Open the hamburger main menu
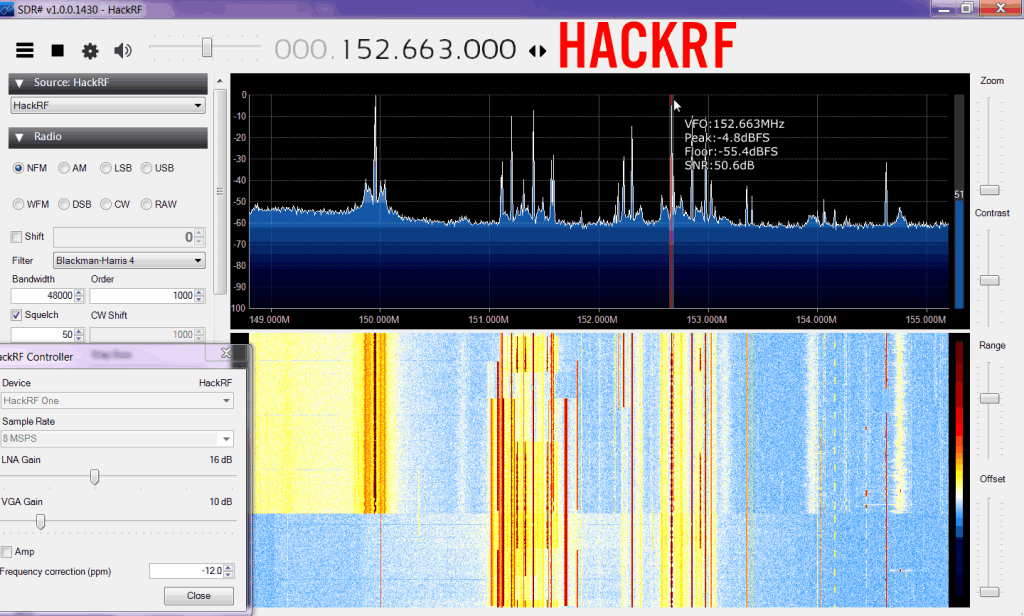The height and width of the screenshot is (616, 1024). coord(25,50)
